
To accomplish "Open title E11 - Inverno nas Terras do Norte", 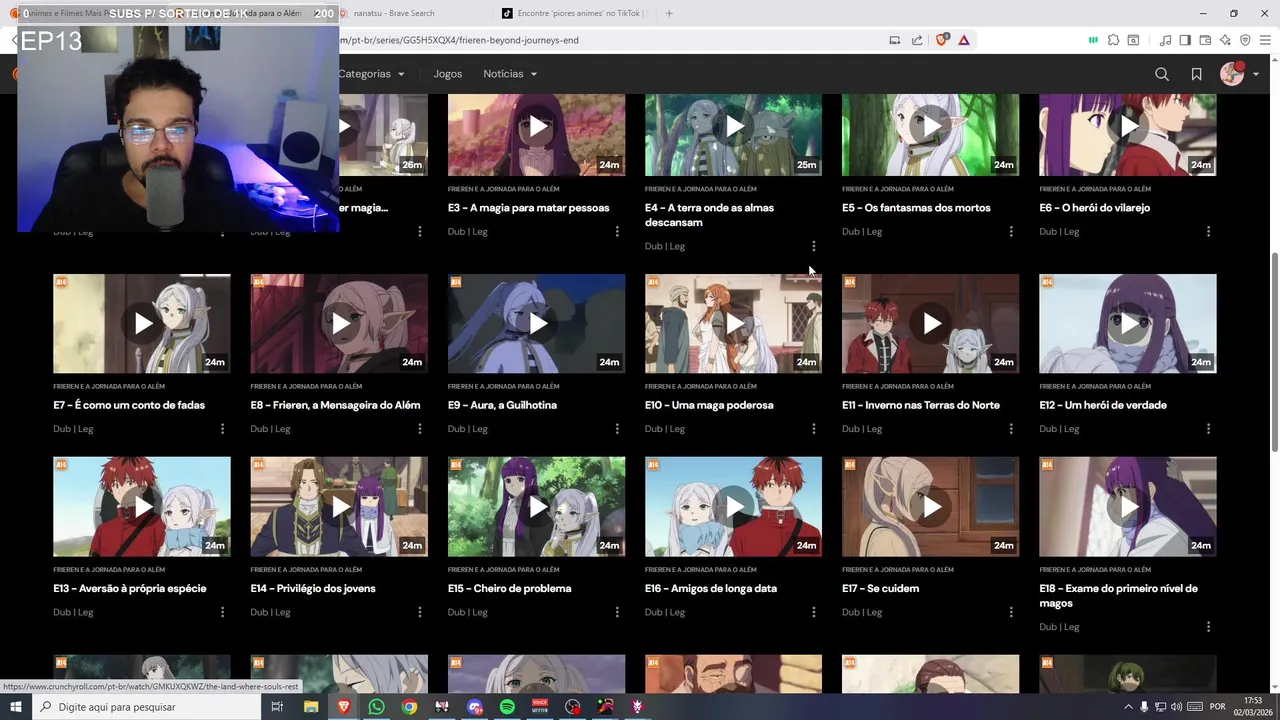I will click(921, 405).
